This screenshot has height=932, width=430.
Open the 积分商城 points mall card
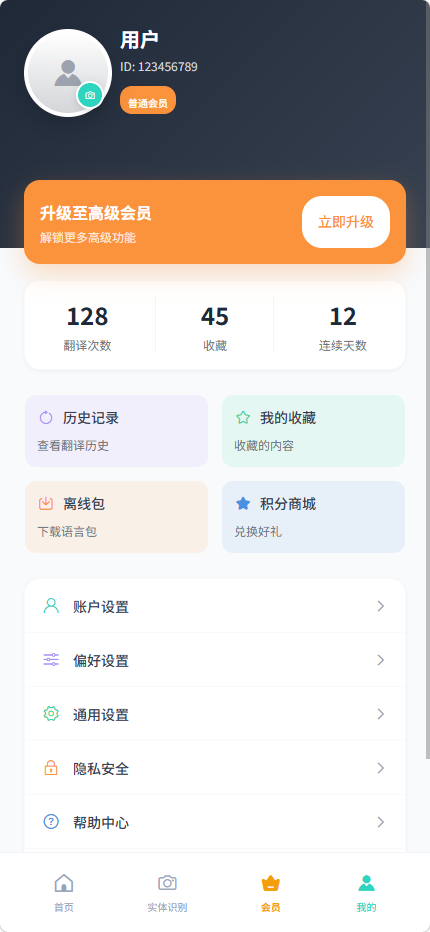tap(313, 517)
